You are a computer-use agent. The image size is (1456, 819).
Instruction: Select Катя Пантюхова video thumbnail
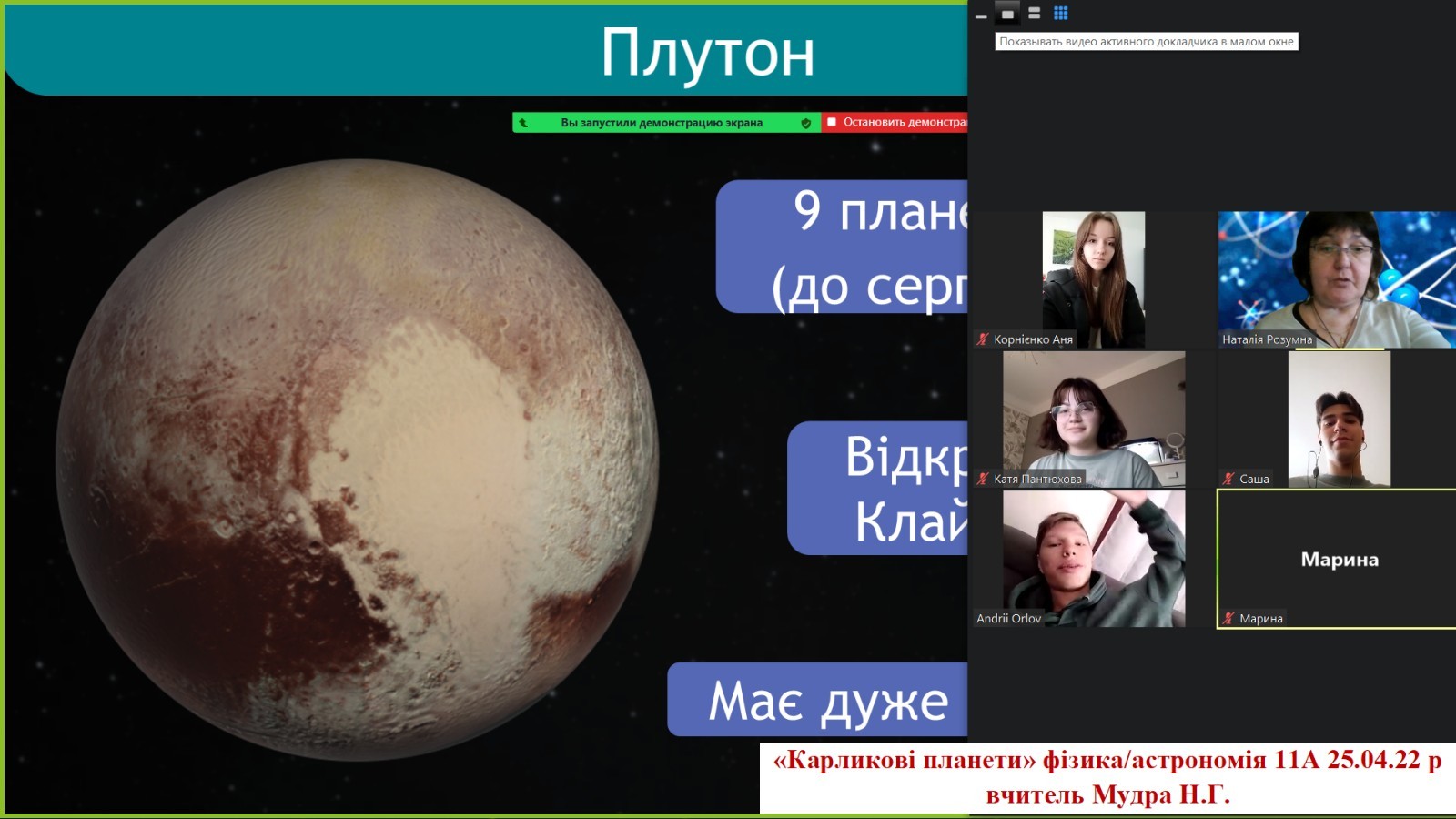[1094, 419]
